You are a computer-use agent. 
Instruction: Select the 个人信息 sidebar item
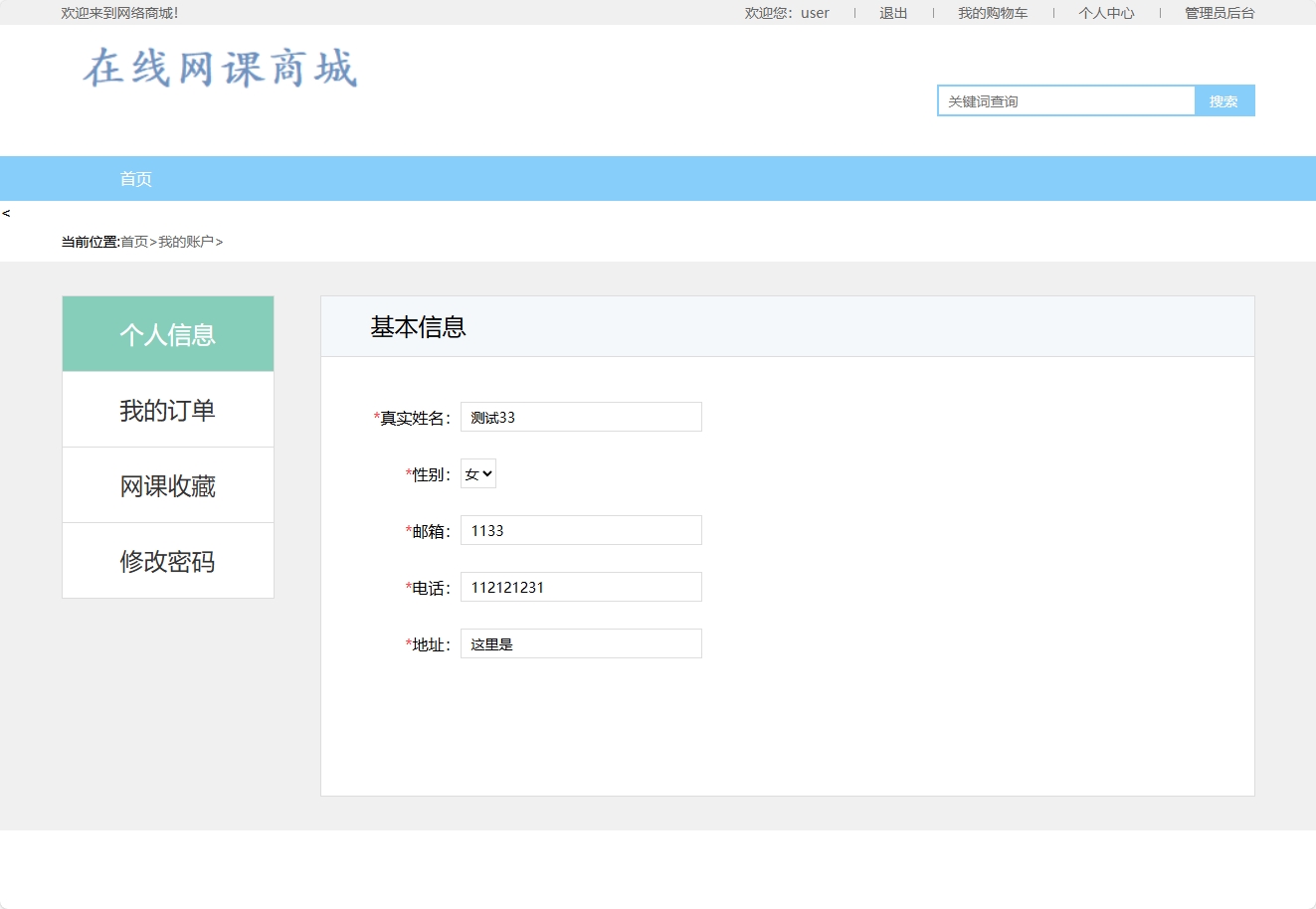tap(167, 333)
